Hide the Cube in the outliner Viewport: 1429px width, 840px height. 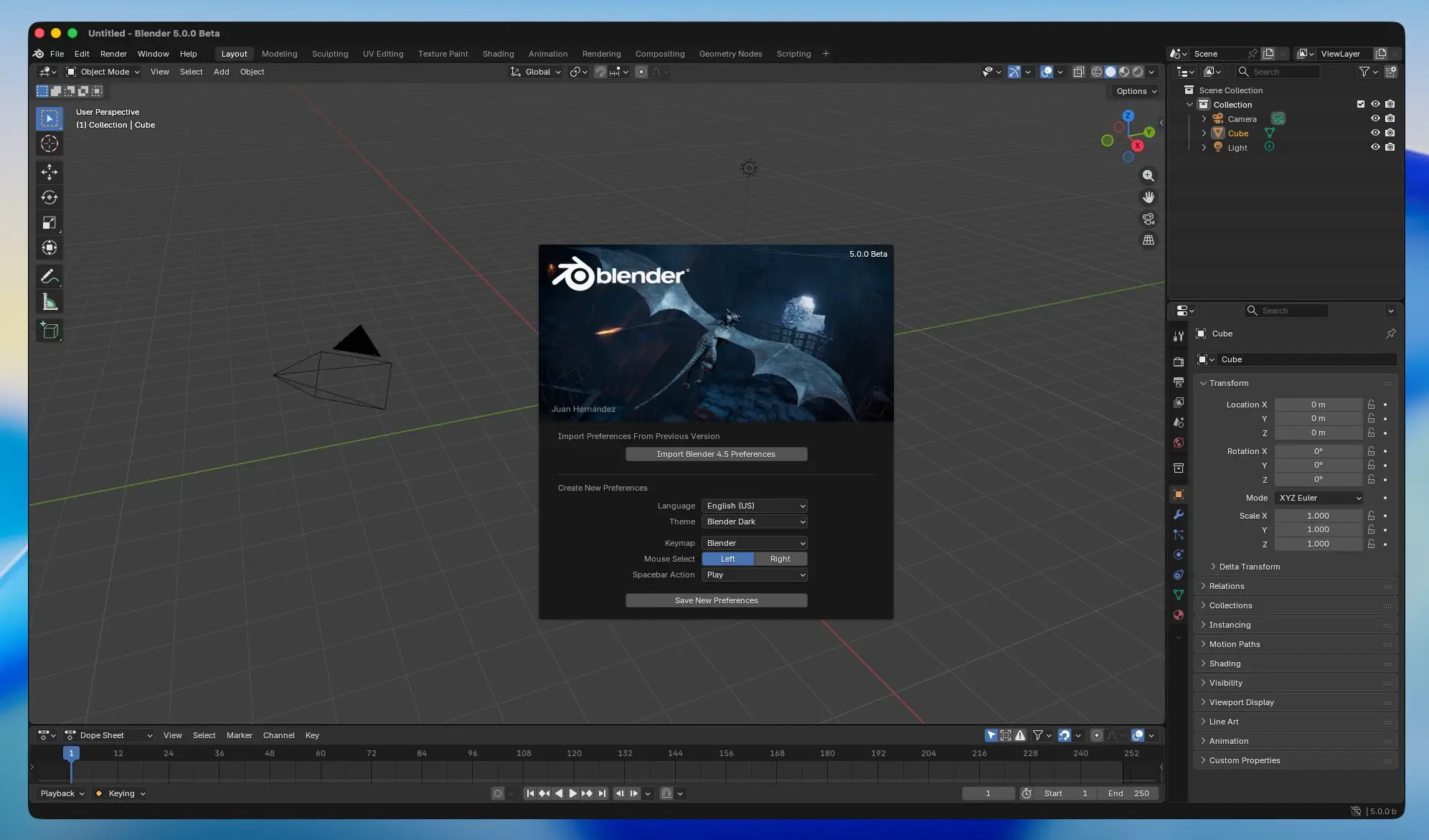pyautogui.click(x=1374, y=133)
